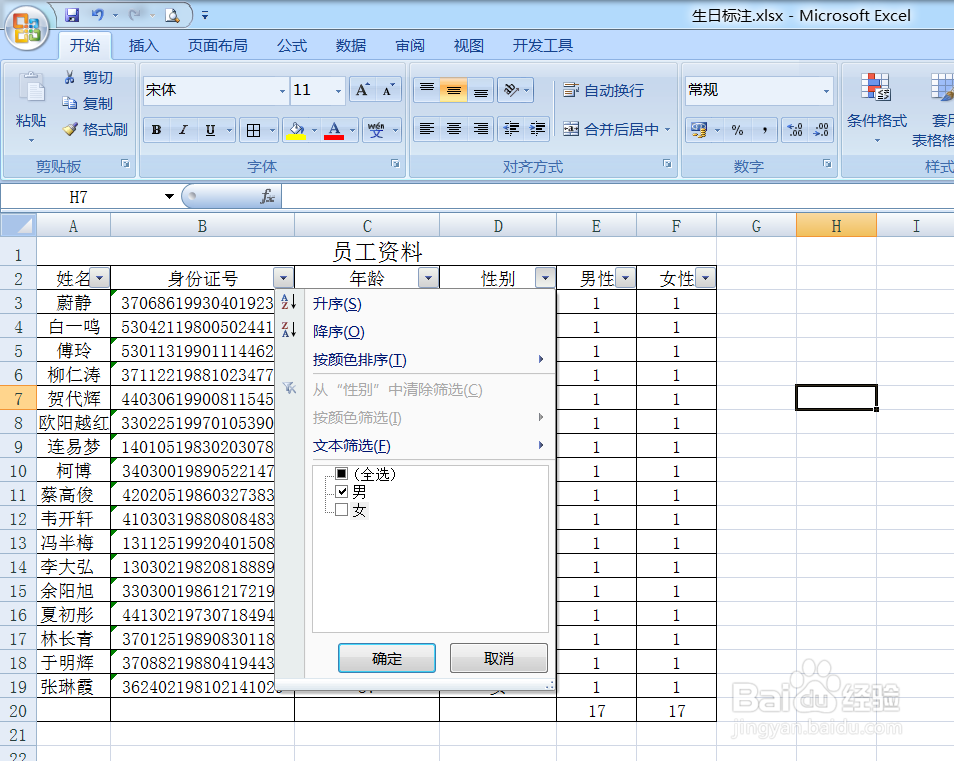The height and width of the screenshot is (761, 954).
Task: Switch to the 视图 ribbon tab
Action: 469,46
